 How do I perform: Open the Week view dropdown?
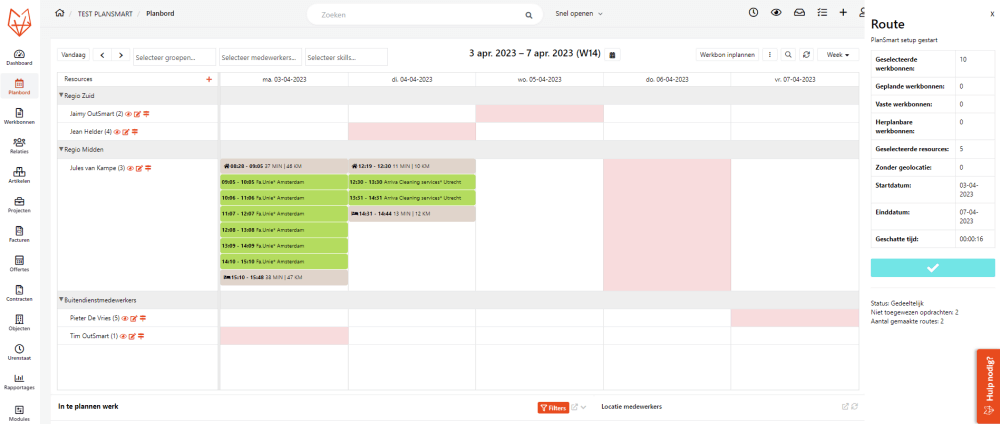coord(837,55)
